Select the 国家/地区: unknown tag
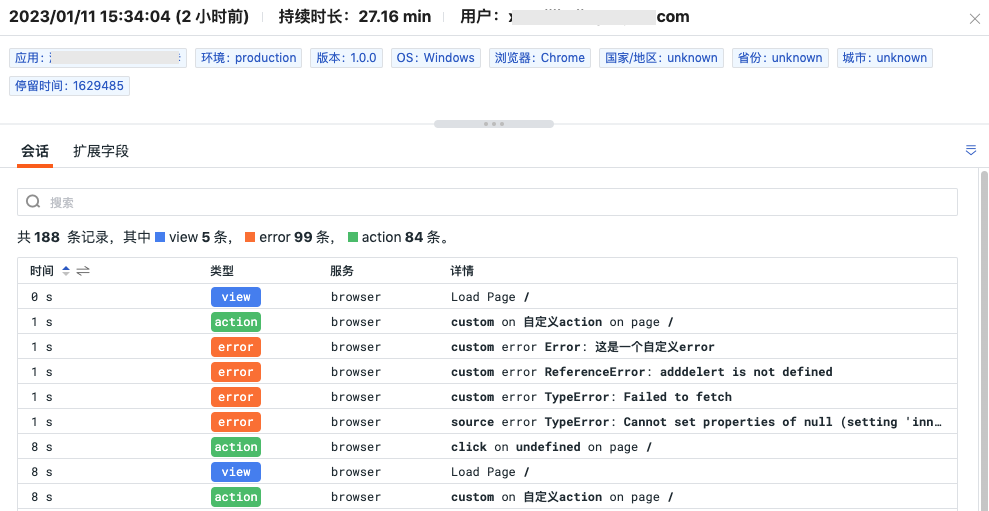989x511 pixels. (x=662, y=58)
